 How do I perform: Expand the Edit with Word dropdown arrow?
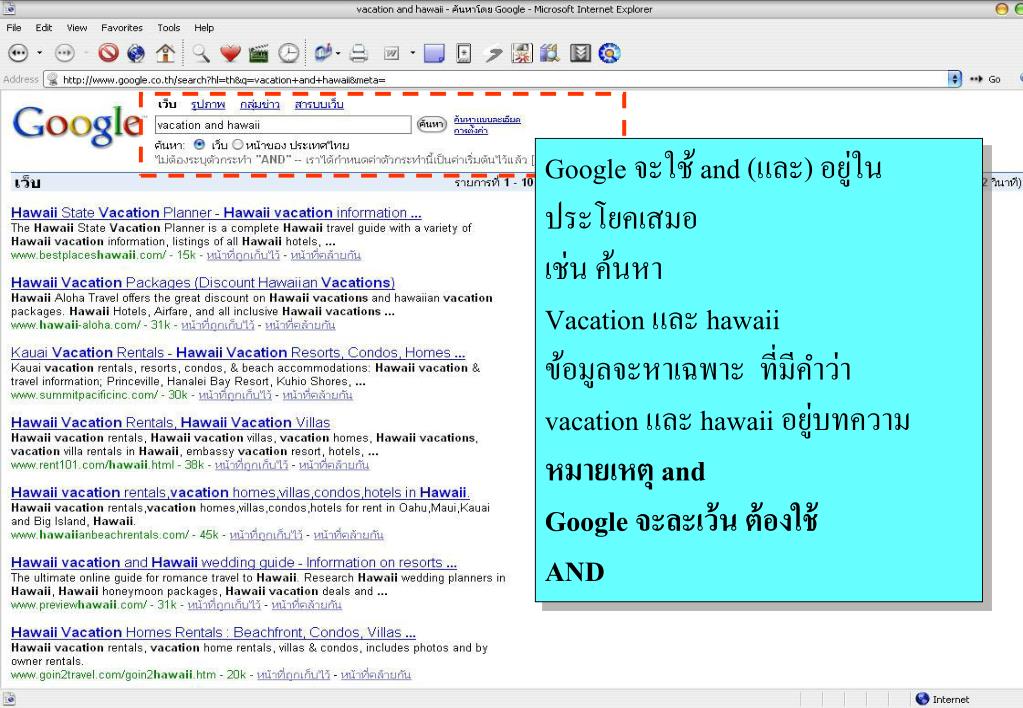tap(412, 53)
